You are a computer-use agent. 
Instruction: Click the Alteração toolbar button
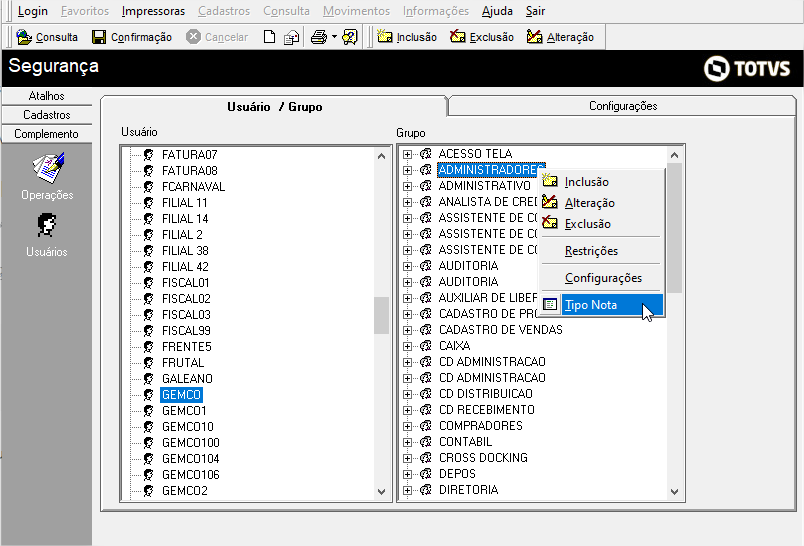point(560,37)
